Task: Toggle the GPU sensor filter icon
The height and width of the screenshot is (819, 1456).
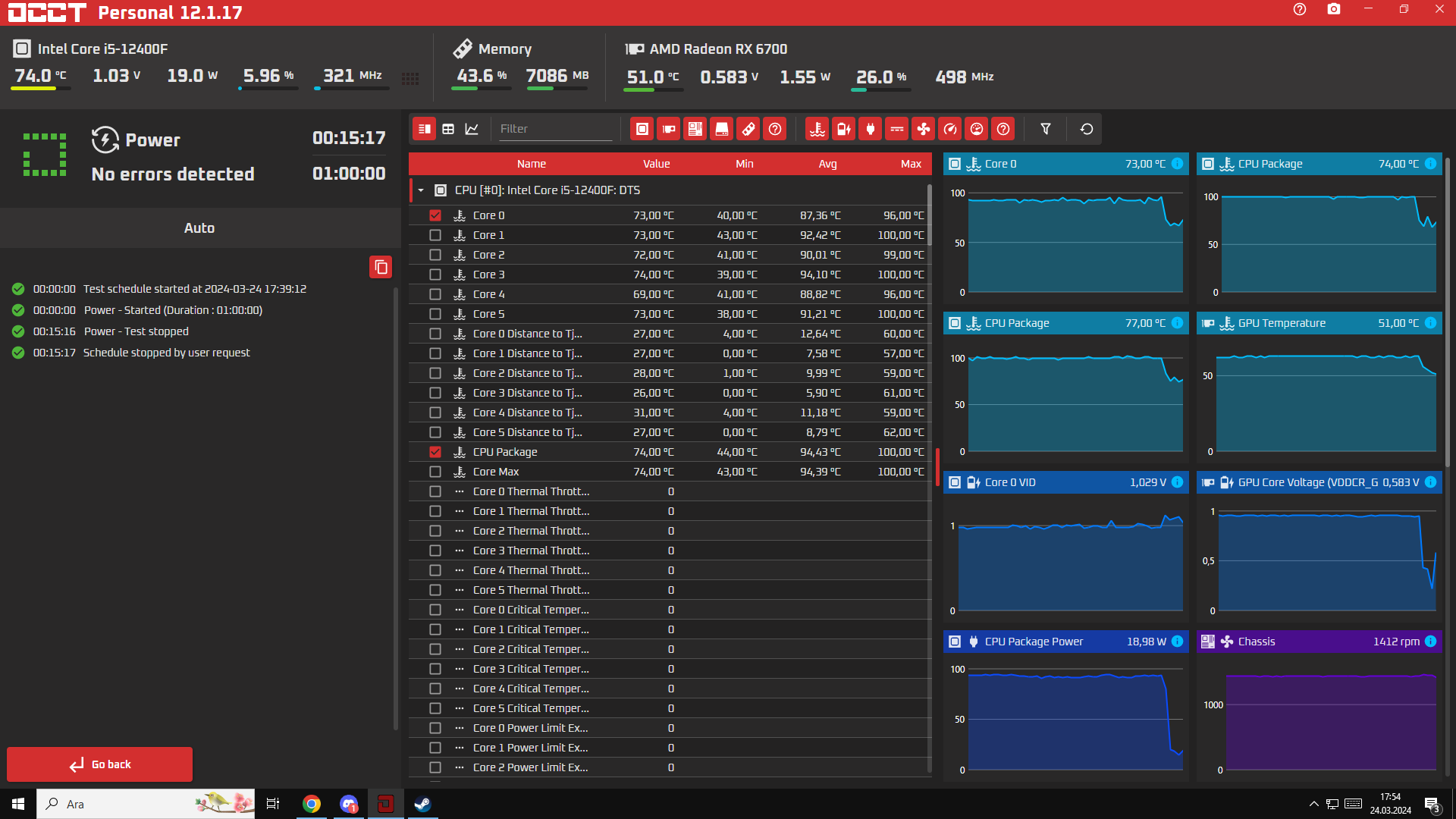Action: coord(668,129)
